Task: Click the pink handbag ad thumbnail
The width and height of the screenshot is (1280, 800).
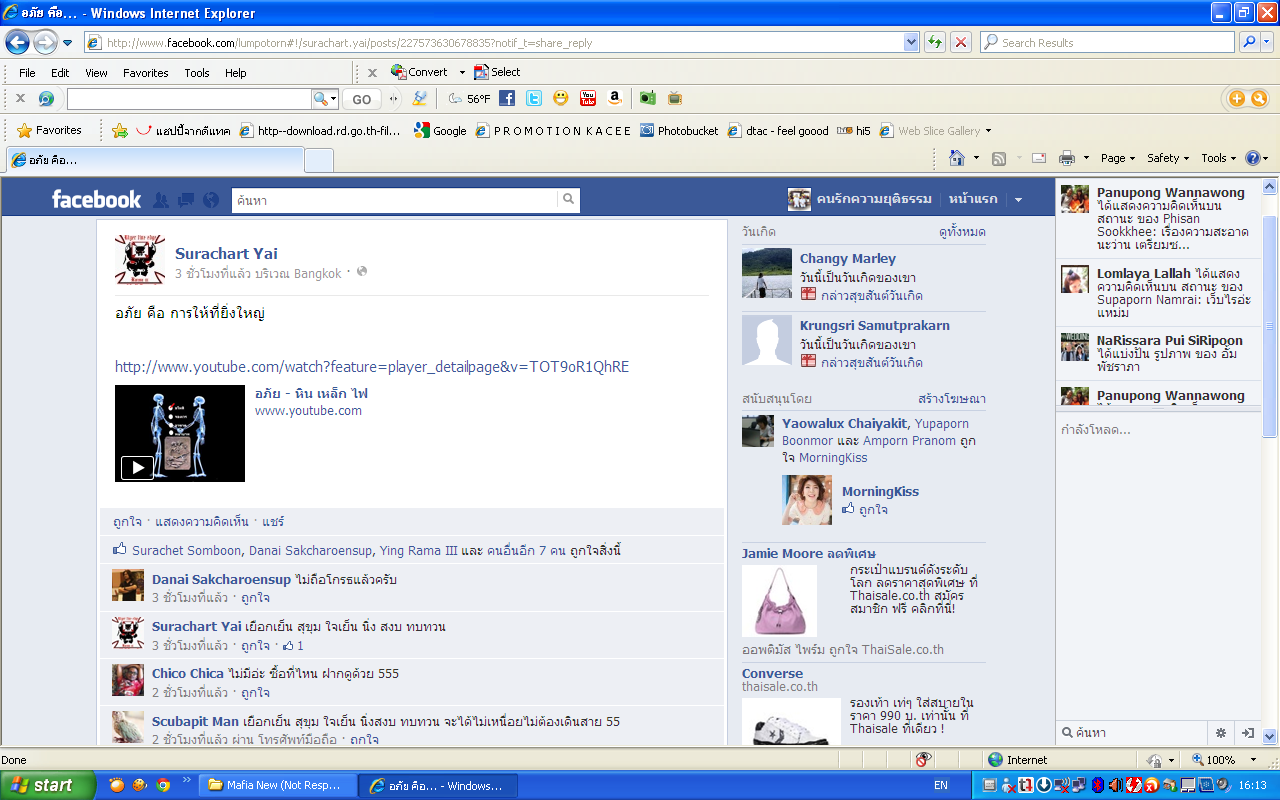Action: tap(779, 601)
